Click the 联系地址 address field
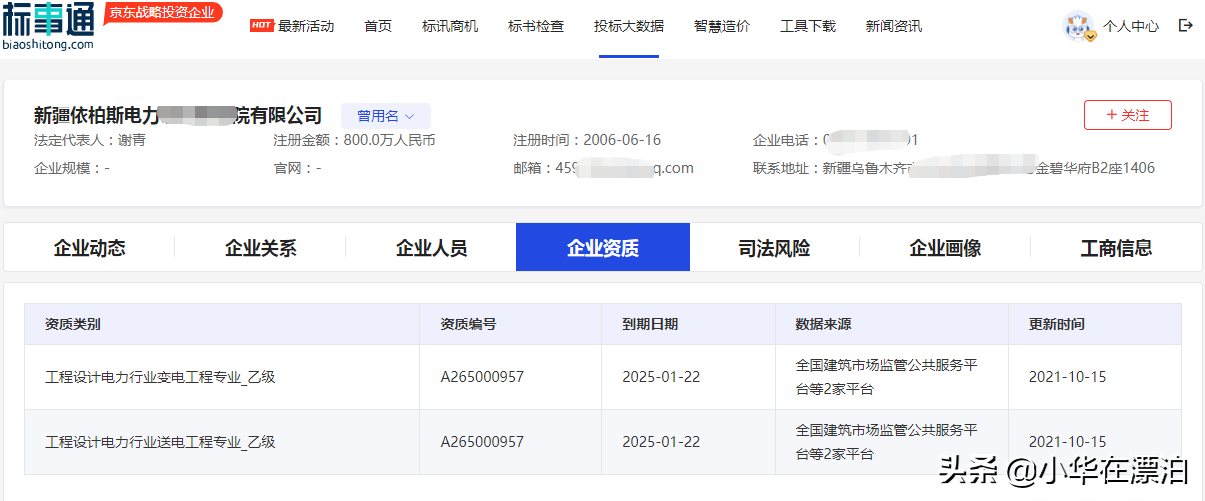This screenshot has height=501, width=1205. click(x=954, y=168)
